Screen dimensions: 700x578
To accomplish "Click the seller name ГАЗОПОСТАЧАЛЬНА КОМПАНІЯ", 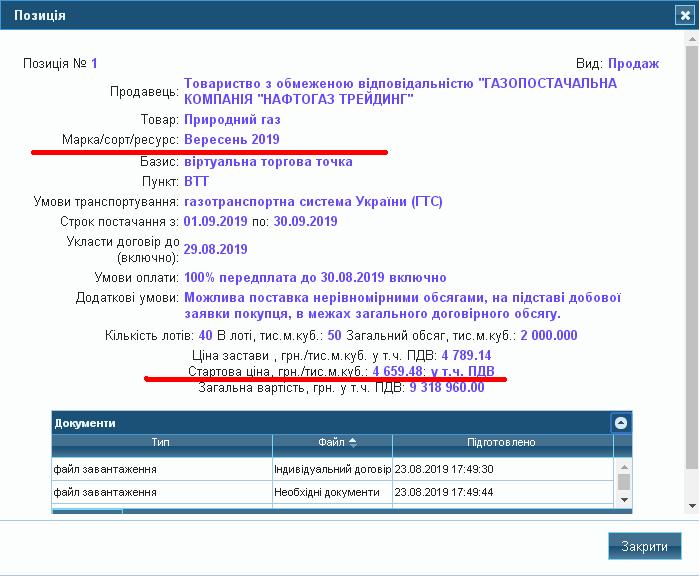I will pyautogui.click(x=400, y=91).
